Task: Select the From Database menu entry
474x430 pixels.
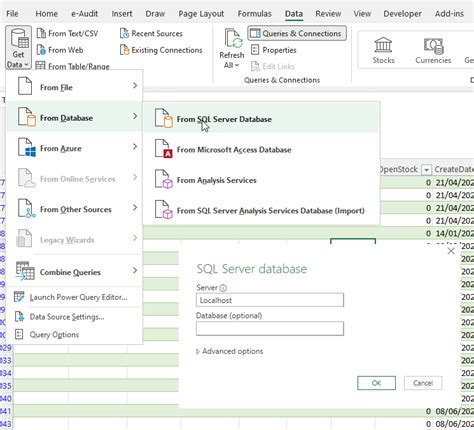Action: (x=75, y=117)
